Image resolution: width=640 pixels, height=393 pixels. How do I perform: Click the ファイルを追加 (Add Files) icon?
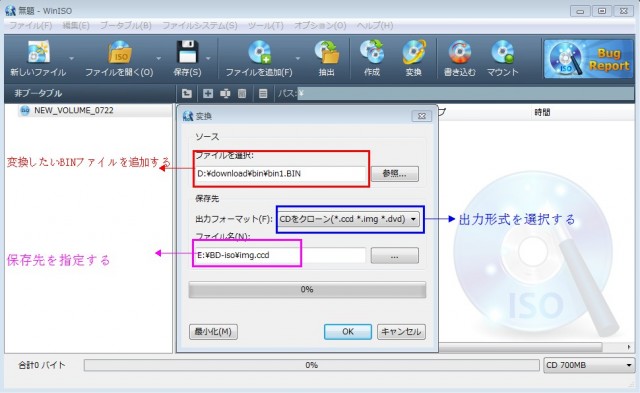pos(259,52)
